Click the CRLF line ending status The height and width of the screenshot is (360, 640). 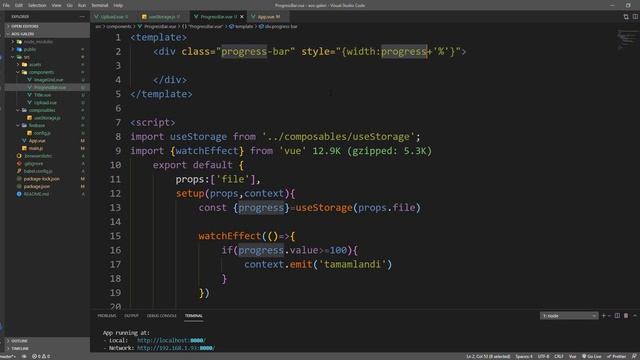tap(559, 356)
